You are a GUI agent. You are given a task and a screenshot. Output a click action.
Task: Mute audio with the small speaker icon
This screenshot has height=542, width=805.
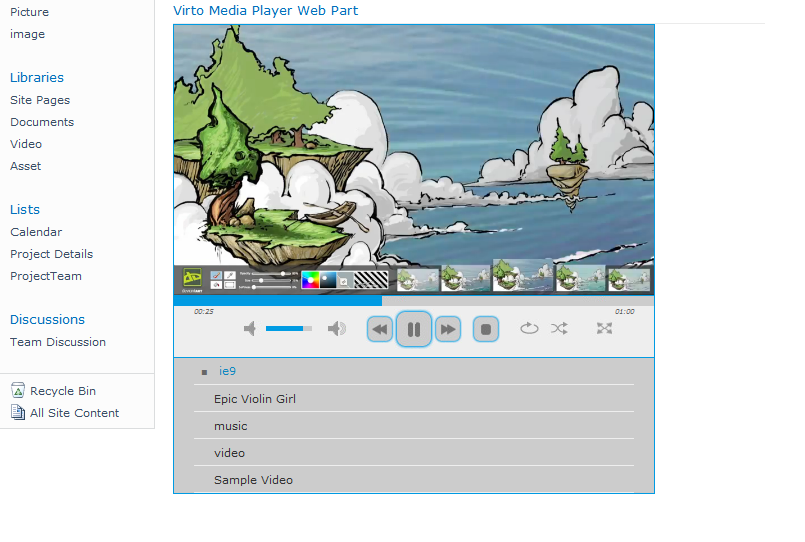click(250, 328)
